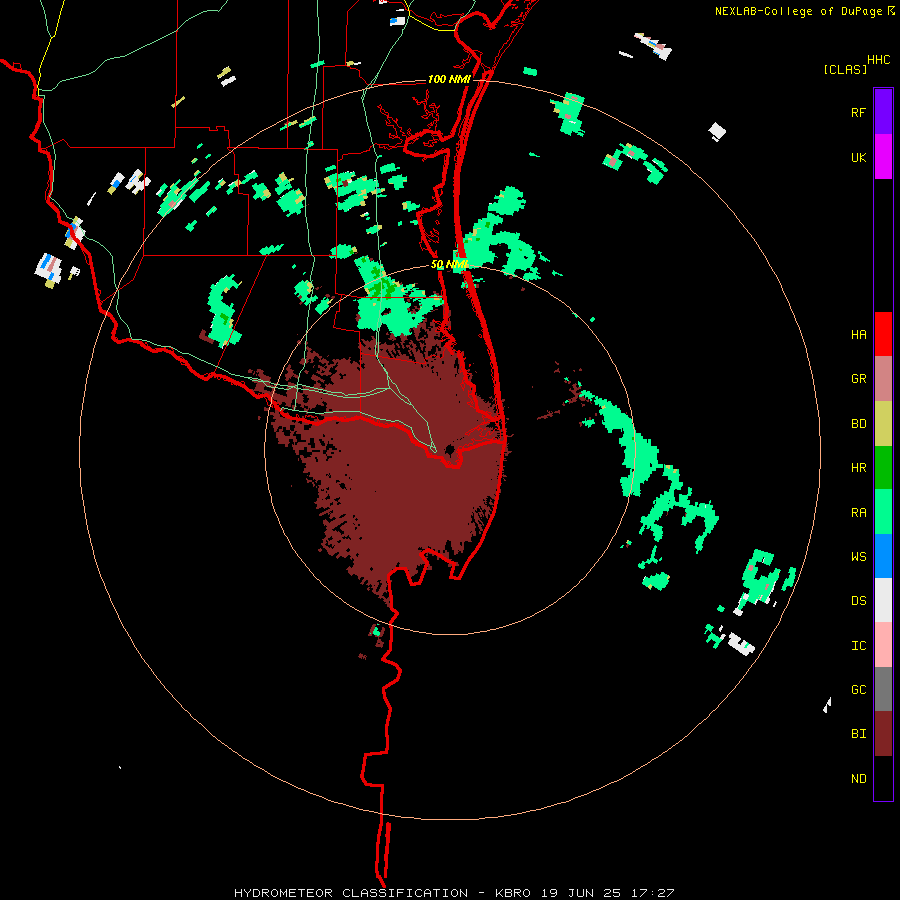This screenshot has width=900, height=900.
Task: Click the UK legend label
Action: click(x=858, y=157)
